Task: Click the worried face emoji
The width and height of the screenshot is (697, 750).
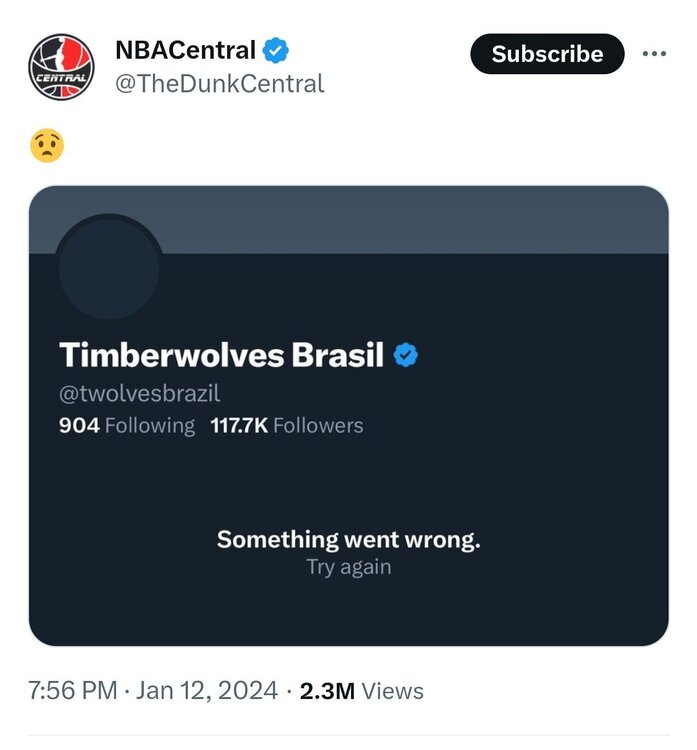Action: [47, 146]
